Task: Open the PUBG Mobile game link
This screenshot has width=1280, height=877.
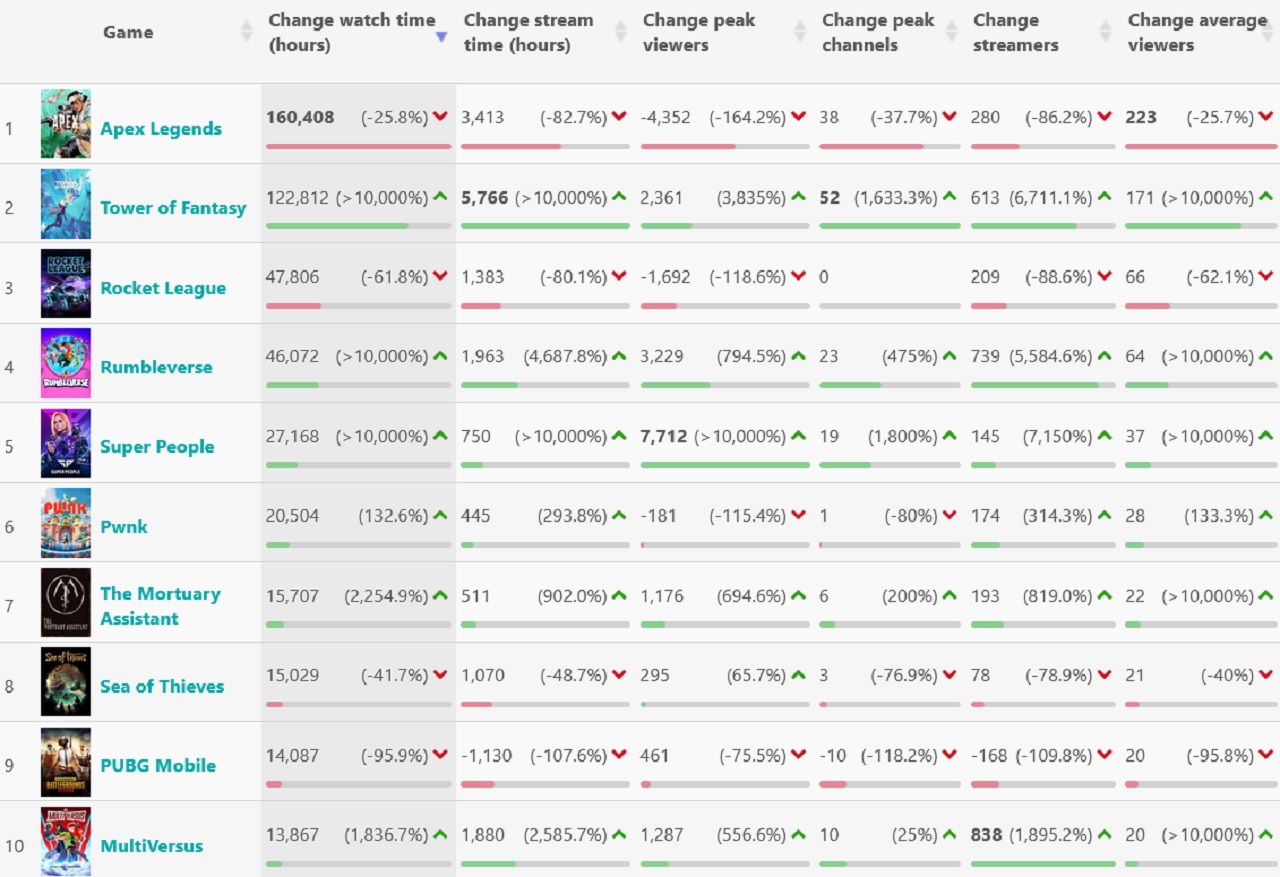Action: (158, 766)
